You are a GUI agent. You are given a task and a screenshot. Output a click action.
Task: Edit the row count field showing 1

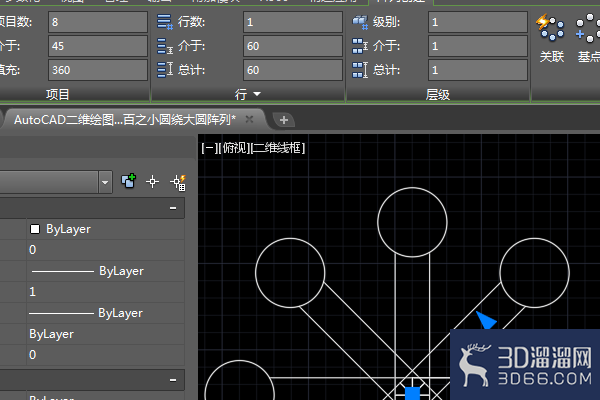tap(293, 22)
